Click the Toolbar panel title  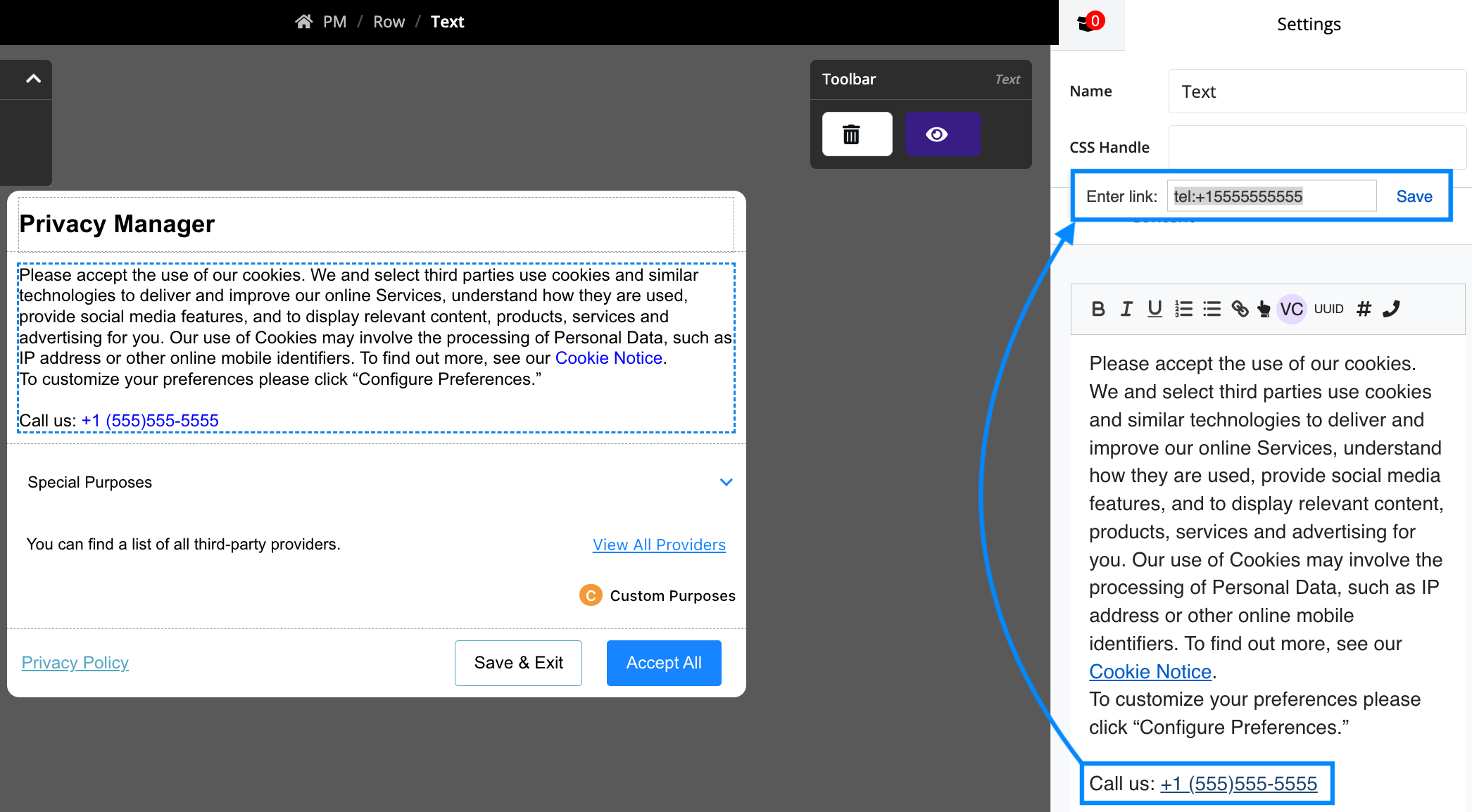tap(848, 80)
